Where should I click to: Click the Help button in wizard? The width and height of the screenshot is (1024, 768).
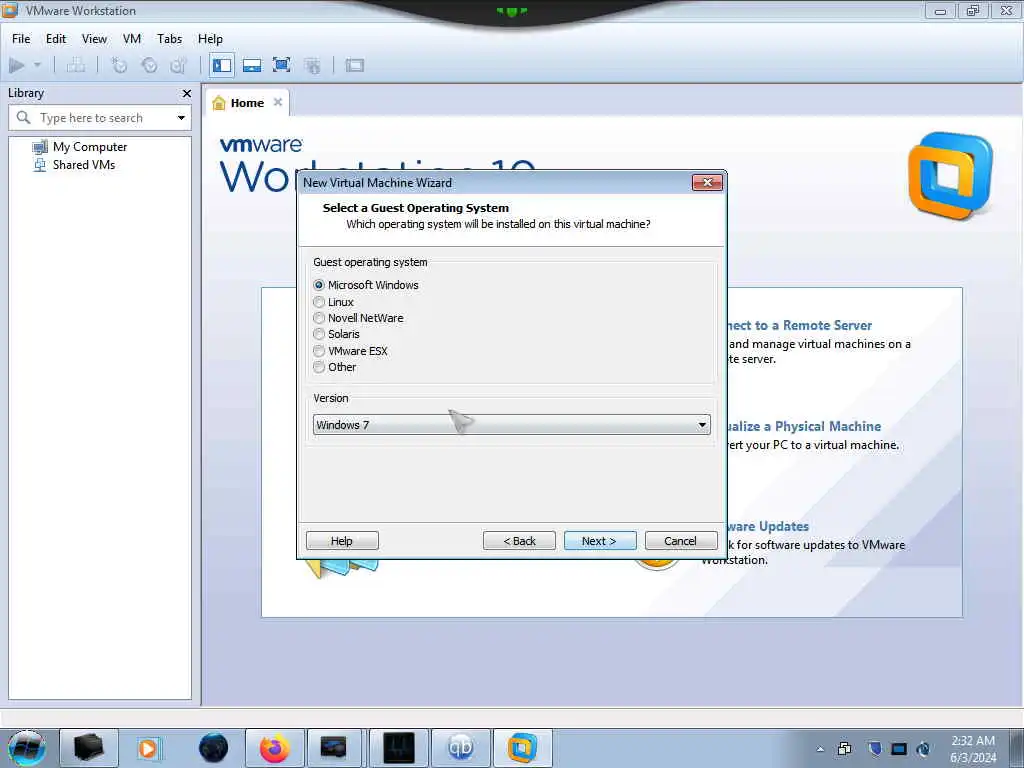point(342,541)
